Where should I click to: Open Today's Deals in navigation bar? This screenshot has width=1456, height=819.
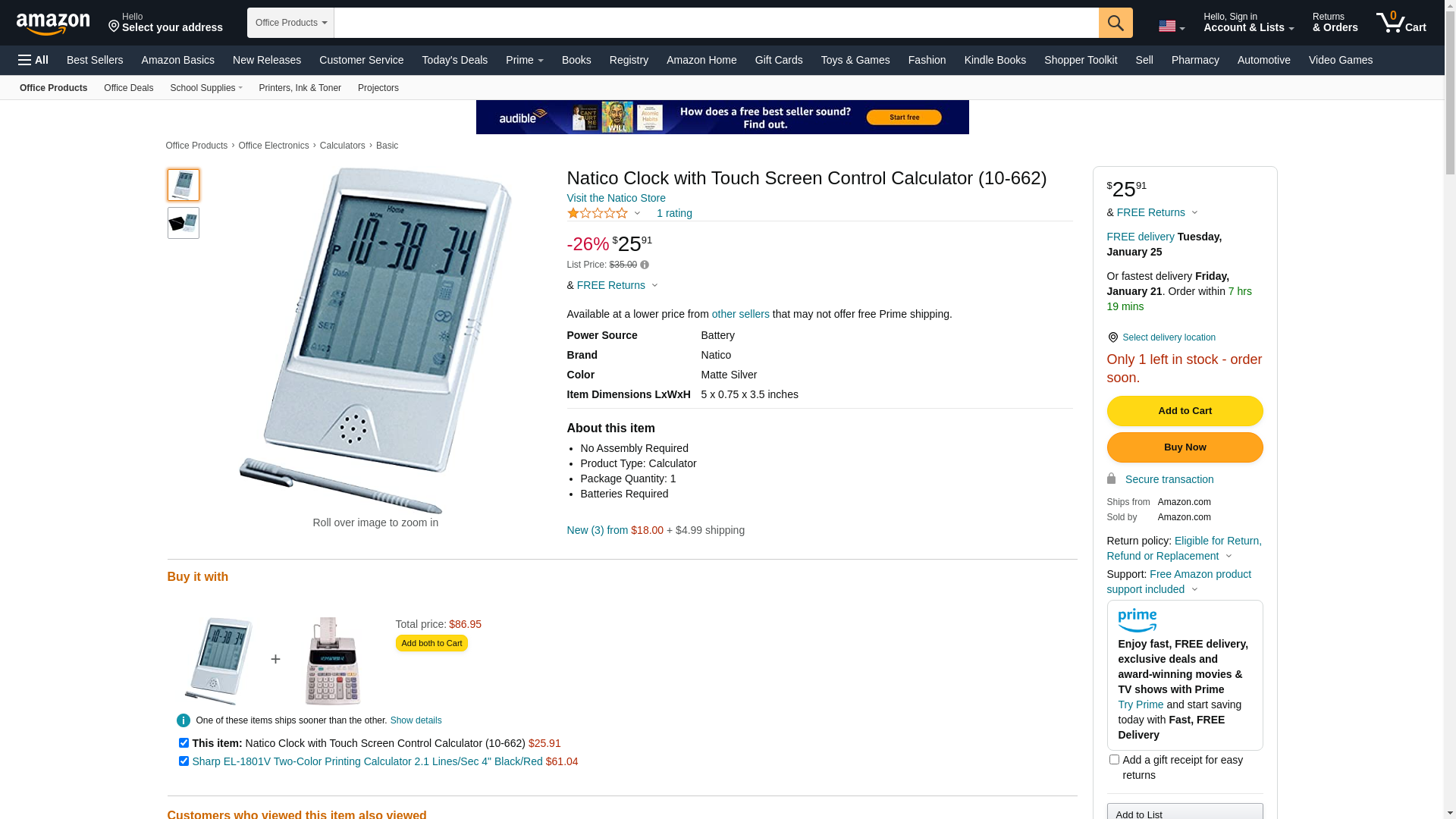(454, 60)
